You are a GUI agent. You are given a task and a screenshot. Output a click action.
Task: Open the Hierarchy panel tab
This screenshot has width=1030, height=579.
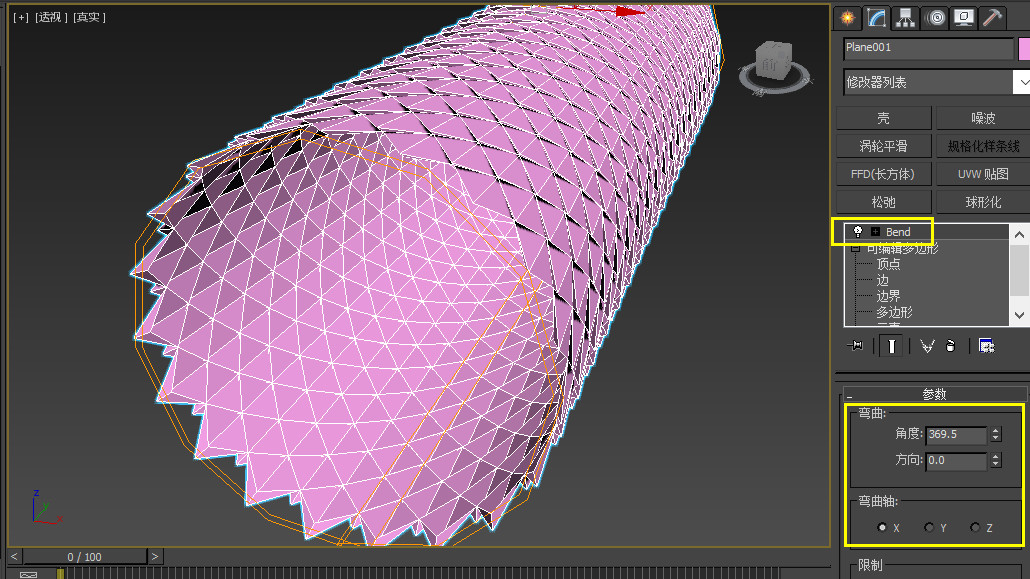pyautogui.click(x=905, y=18)
